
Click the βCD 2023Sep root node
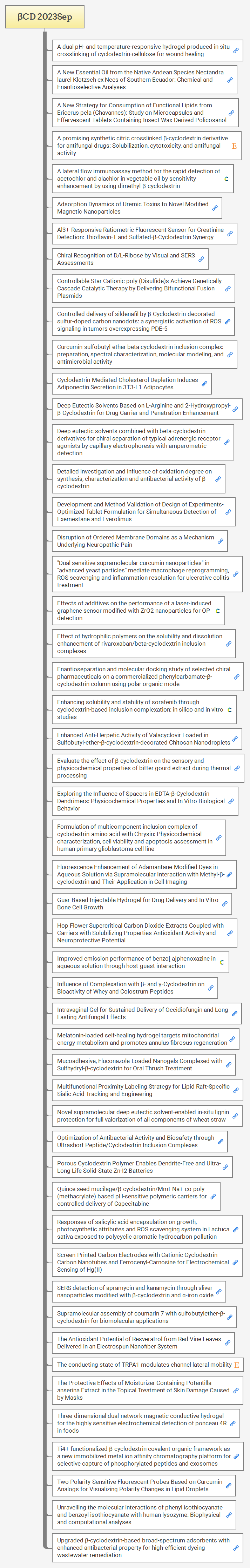(45, 17)
